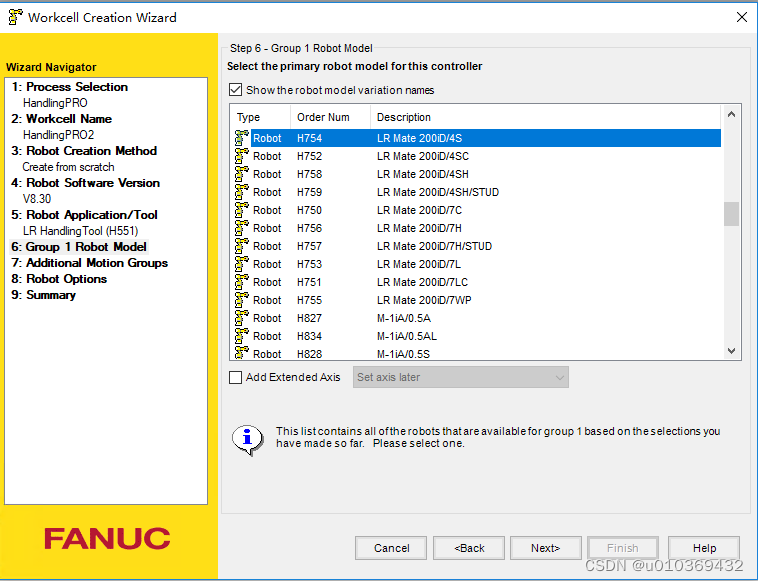
Task: Go to step 9 Summary
Action: pyautogui.click(x=44, y=295)
